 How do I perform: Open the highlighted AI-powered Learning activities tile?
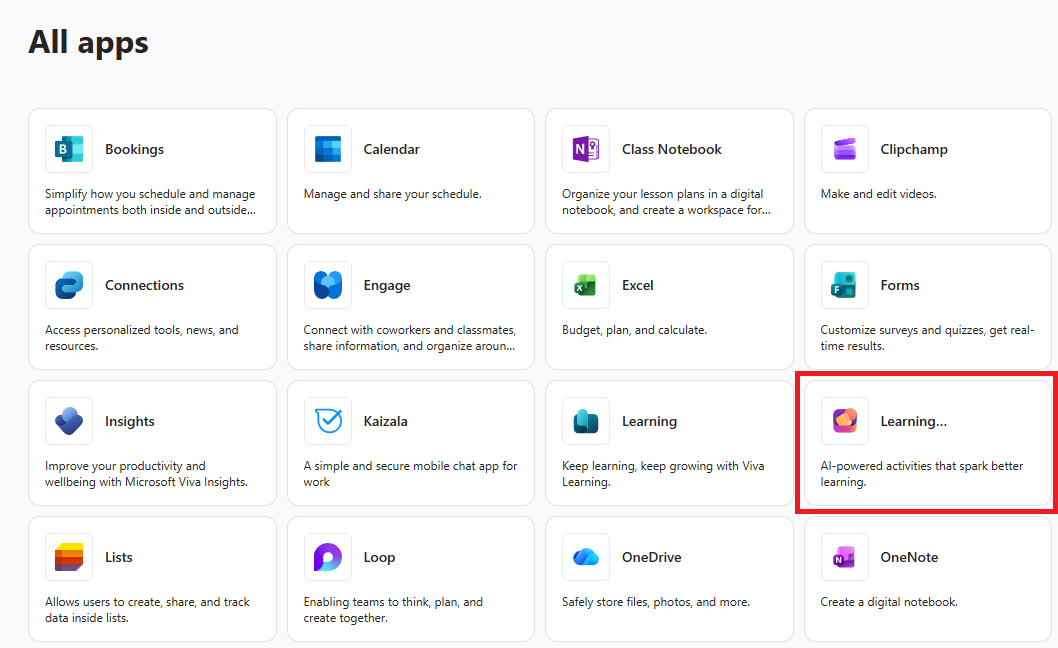[x=926, y=445]
